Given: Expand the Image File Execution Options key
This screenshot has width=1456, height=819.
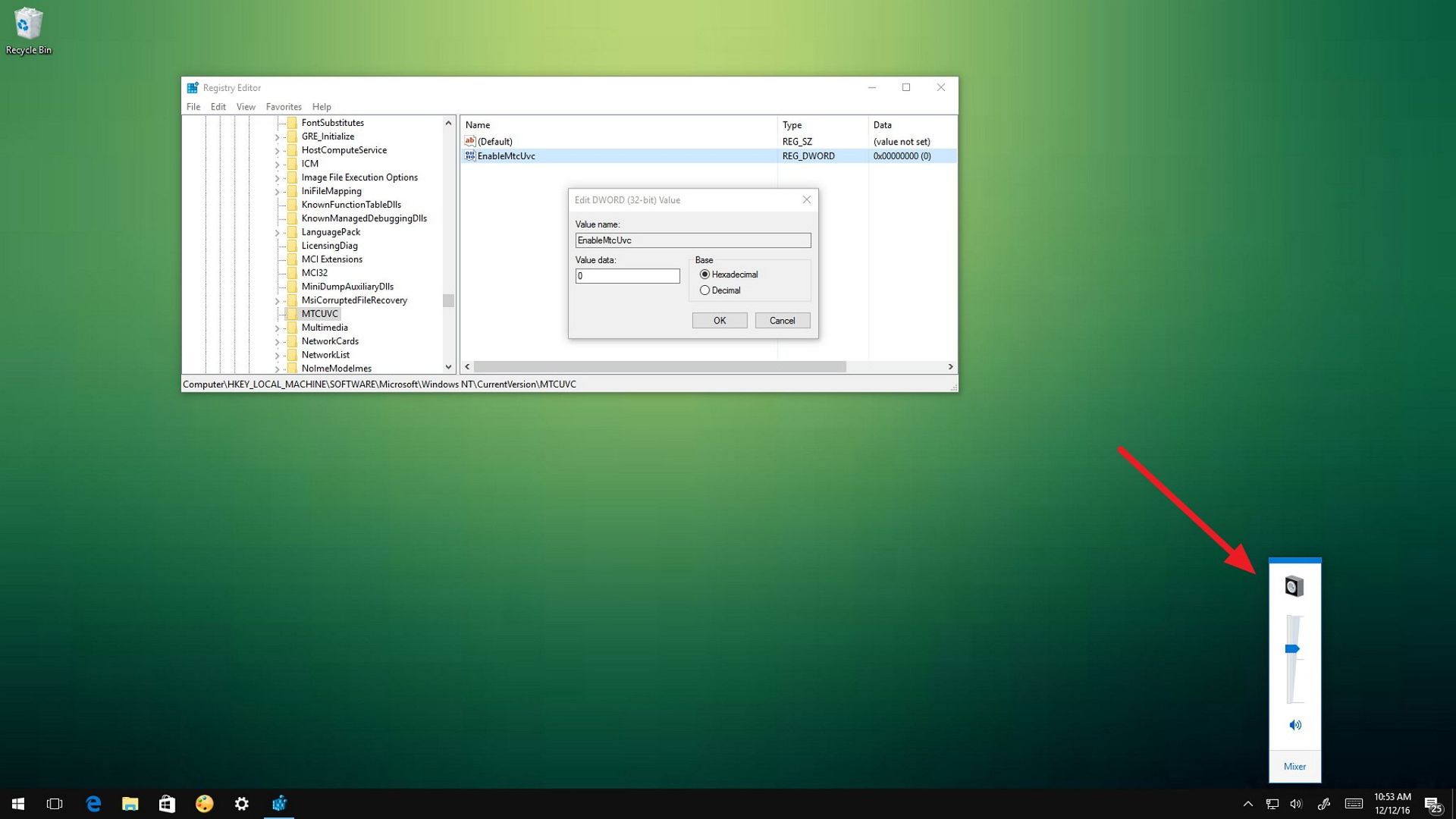Looking at the screenshot, I should click(x=277, y=178).
